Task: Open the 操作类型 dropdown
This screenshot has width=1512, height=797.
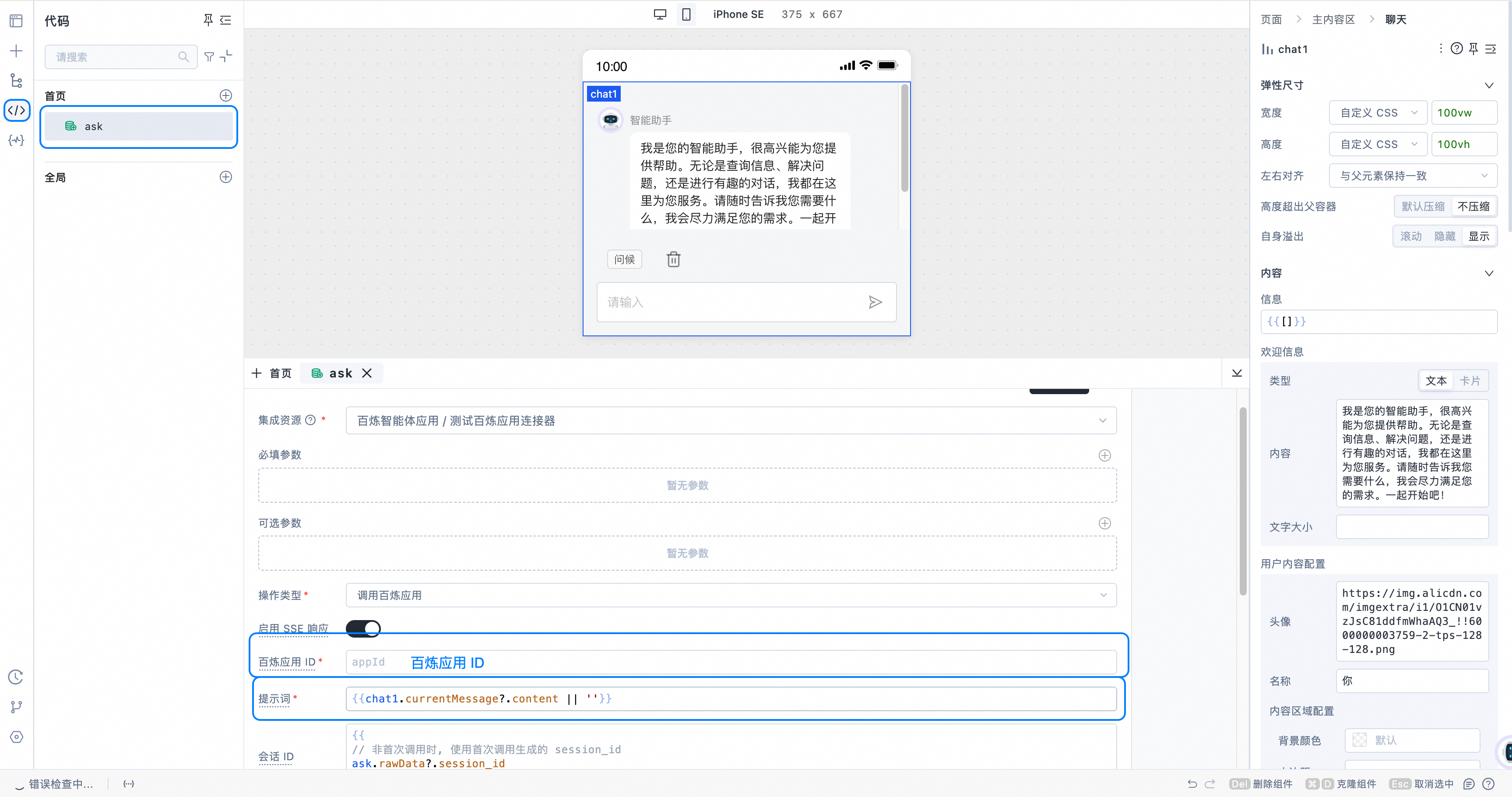Action: [x=731, y=595]
